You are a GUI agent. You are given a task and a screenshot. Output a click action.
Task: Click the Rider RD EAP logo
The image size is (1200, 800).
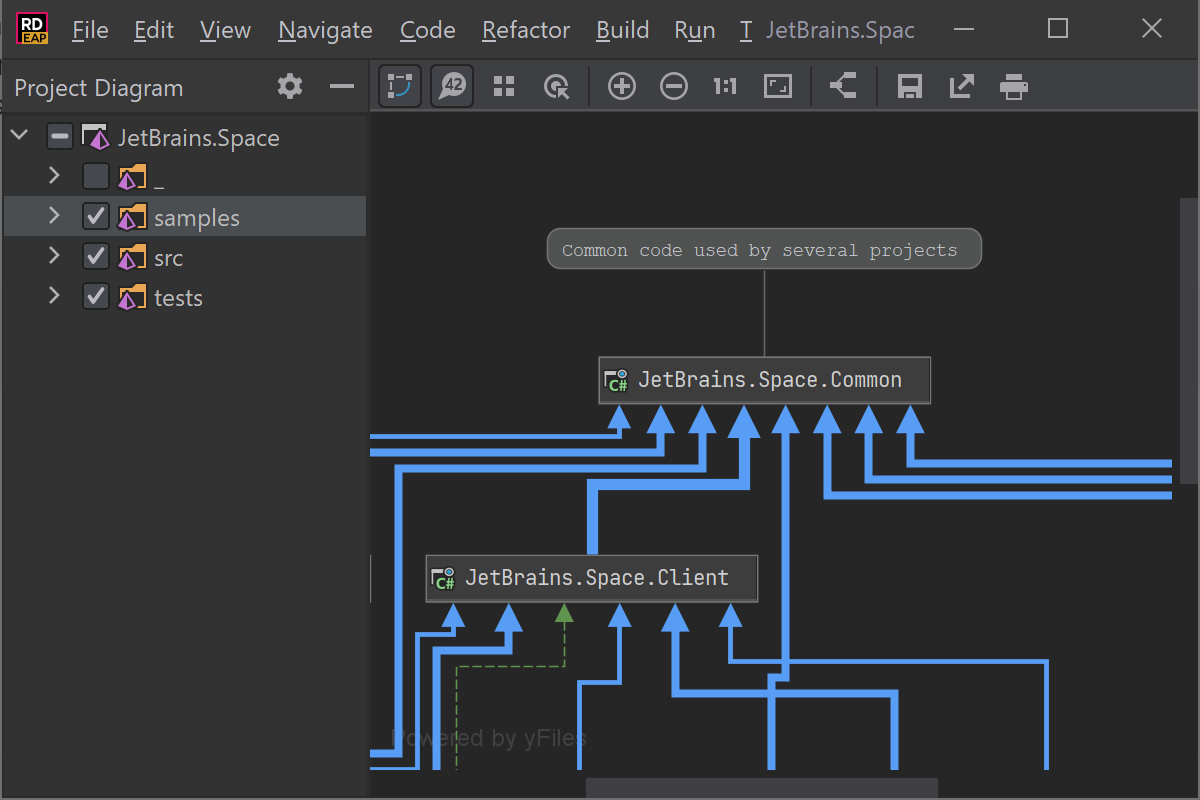[x=32, y=29]
